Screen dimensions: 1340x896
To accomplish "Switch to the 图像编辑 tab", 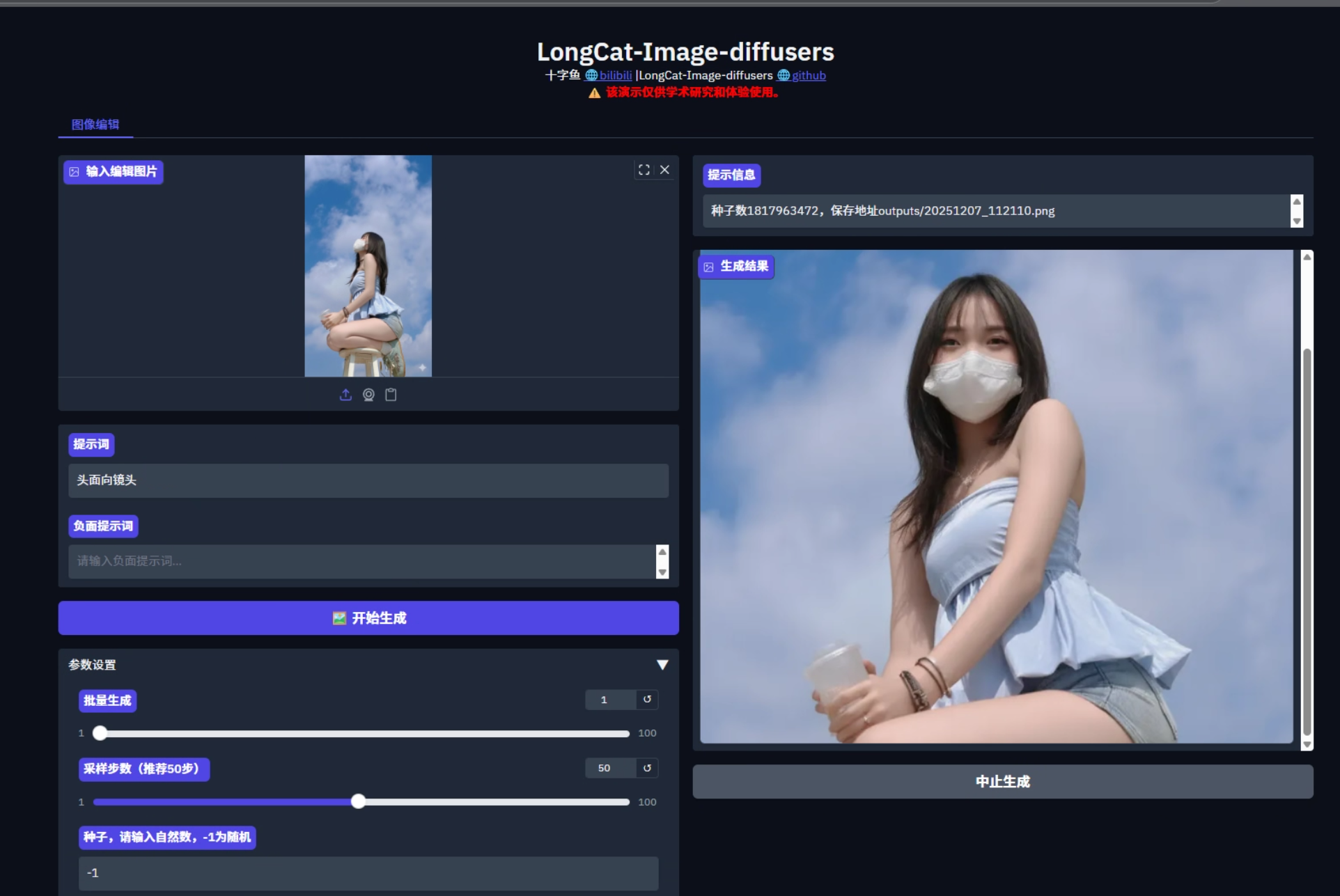I will 95,125.
